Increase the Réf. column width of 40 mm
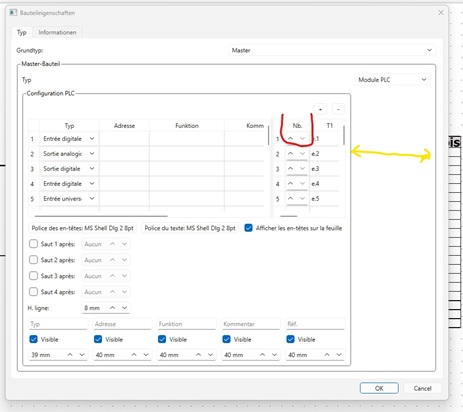The width and height of the screenshot is (463, 412). (327, 355)
